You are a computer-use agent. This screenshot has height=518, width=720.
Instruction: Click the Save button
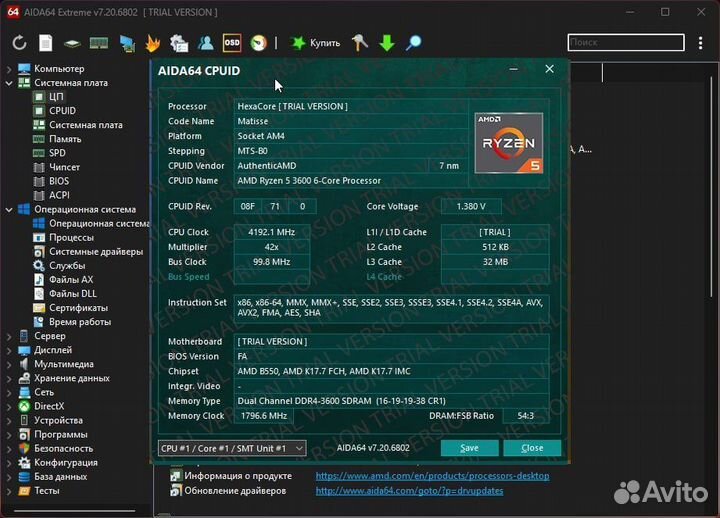[469, 448]
